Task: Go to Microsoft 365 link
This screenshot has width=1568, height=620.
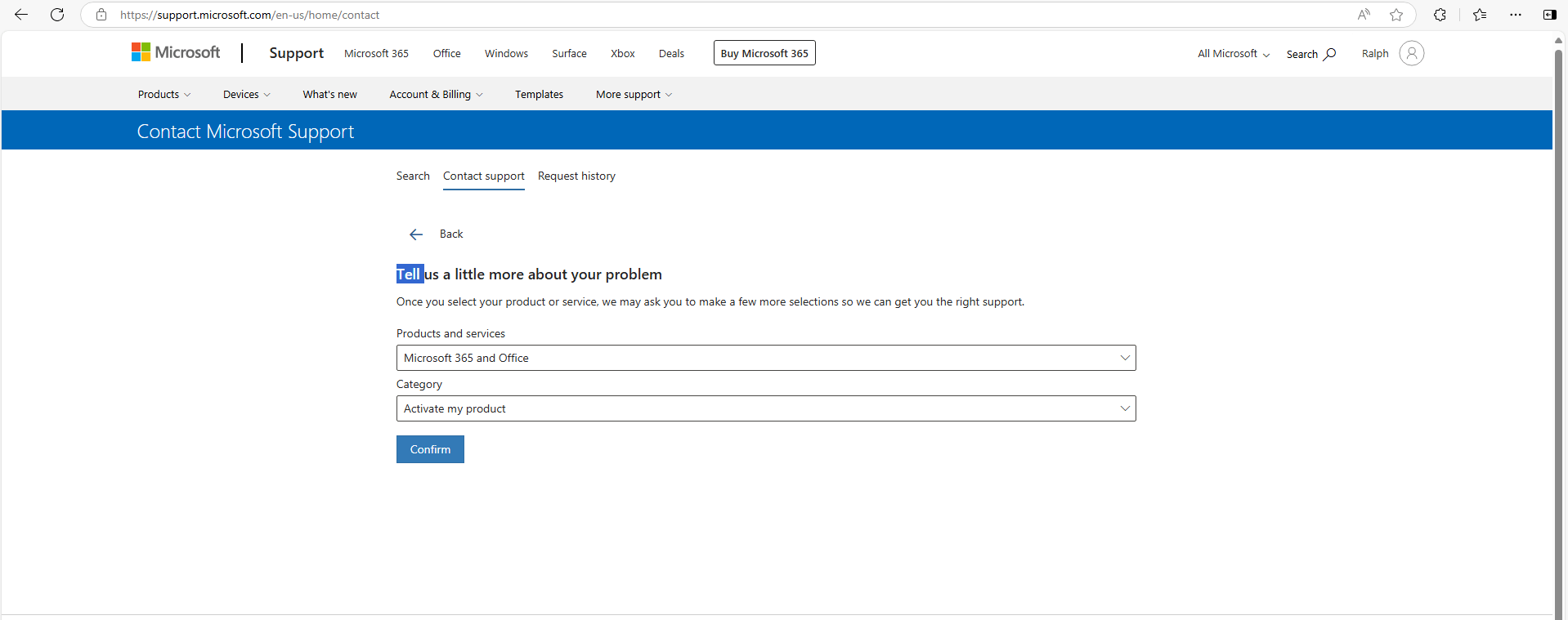Action: pyautogui.click(x=376, y=54)
